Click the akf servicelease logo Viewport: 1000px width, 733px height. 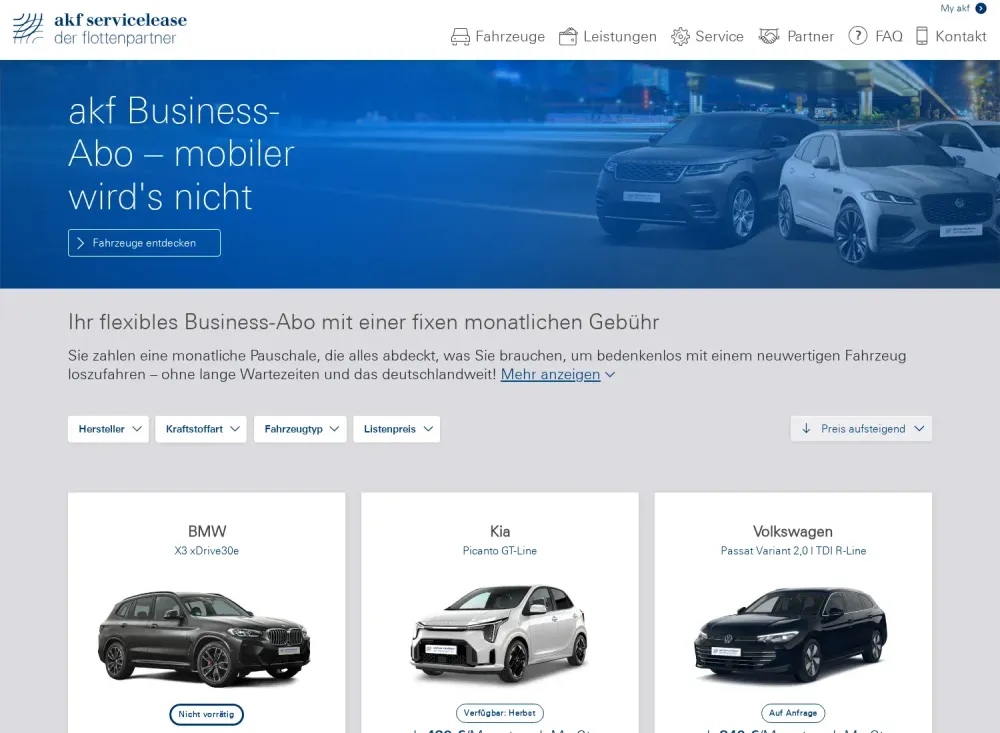point(100,29)
